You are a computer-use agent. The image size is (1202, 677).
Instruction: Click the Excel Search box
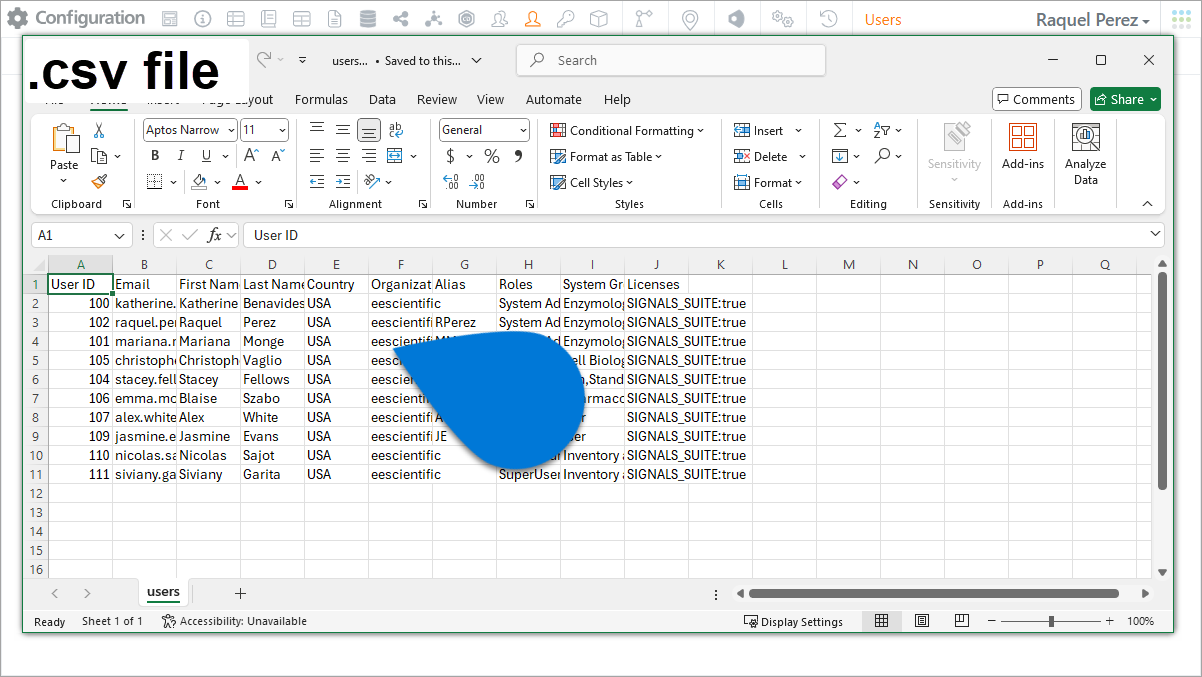pos(671,60)
